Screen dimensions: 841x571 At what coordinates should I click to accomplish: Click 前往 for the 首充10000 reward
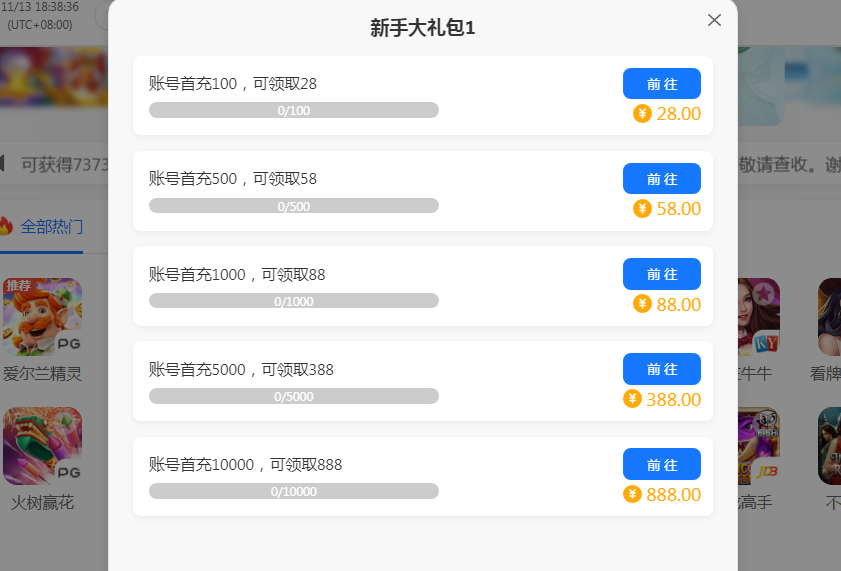click(x=661, y=464)
